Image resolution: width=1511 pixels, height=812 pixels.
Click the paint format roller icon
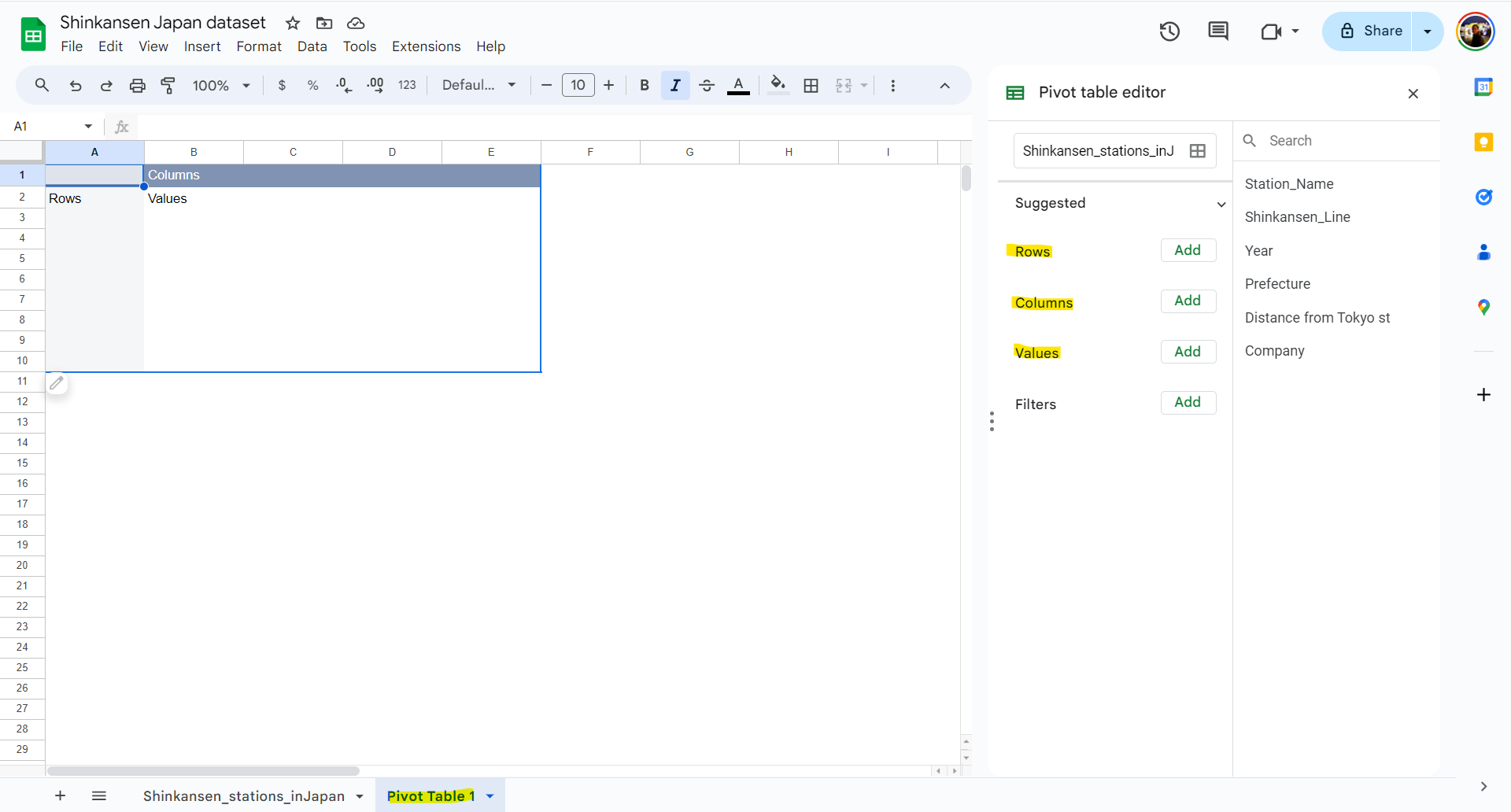coord(168,85)
